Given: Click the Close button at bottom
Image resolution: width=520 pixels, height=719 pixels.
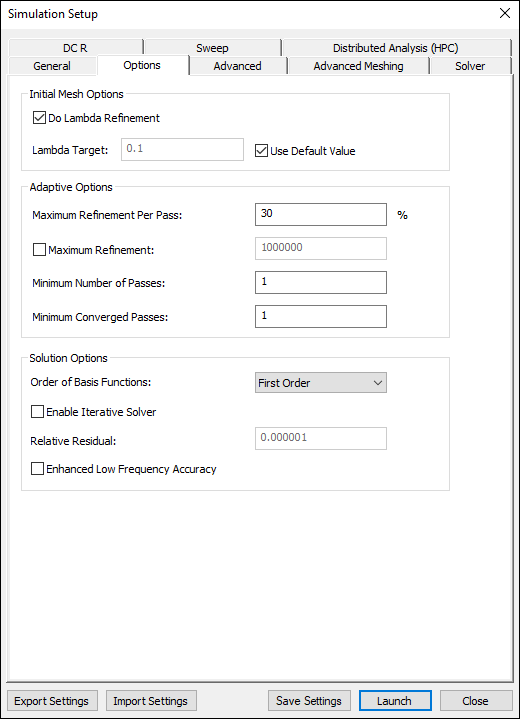Looking at the screenshot, I should click(x=476, y=701).
